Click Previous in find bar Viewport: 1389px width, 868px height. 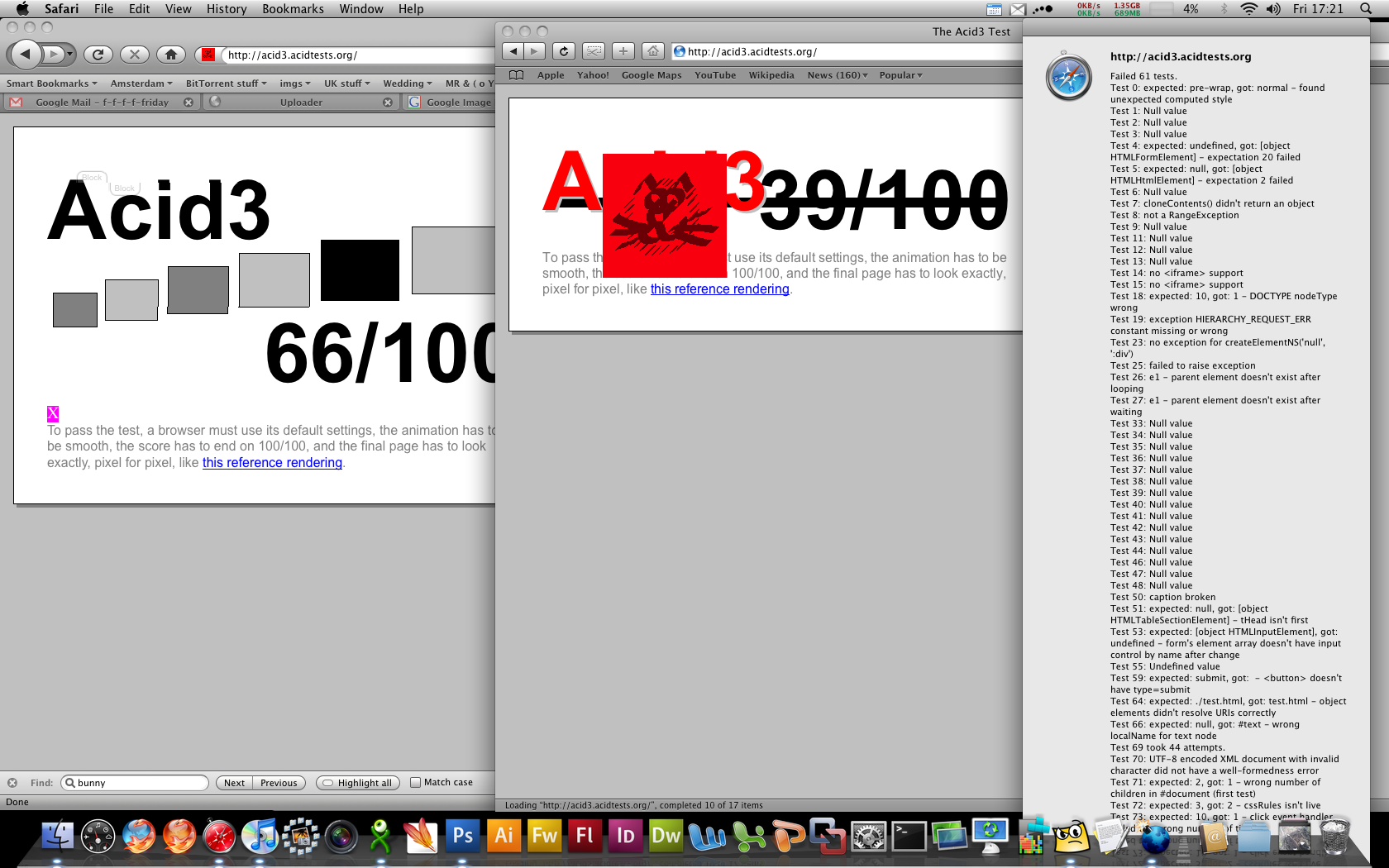pos(279,783)
